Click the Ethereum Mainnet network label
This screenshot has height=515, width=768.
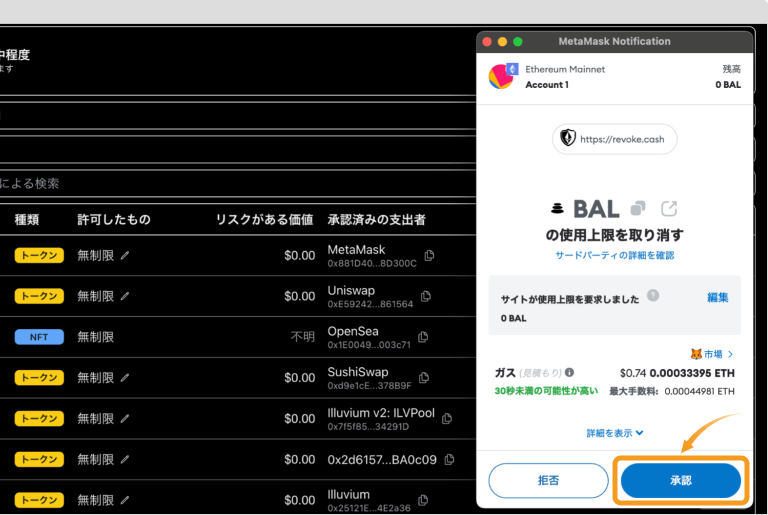[565, 69]
